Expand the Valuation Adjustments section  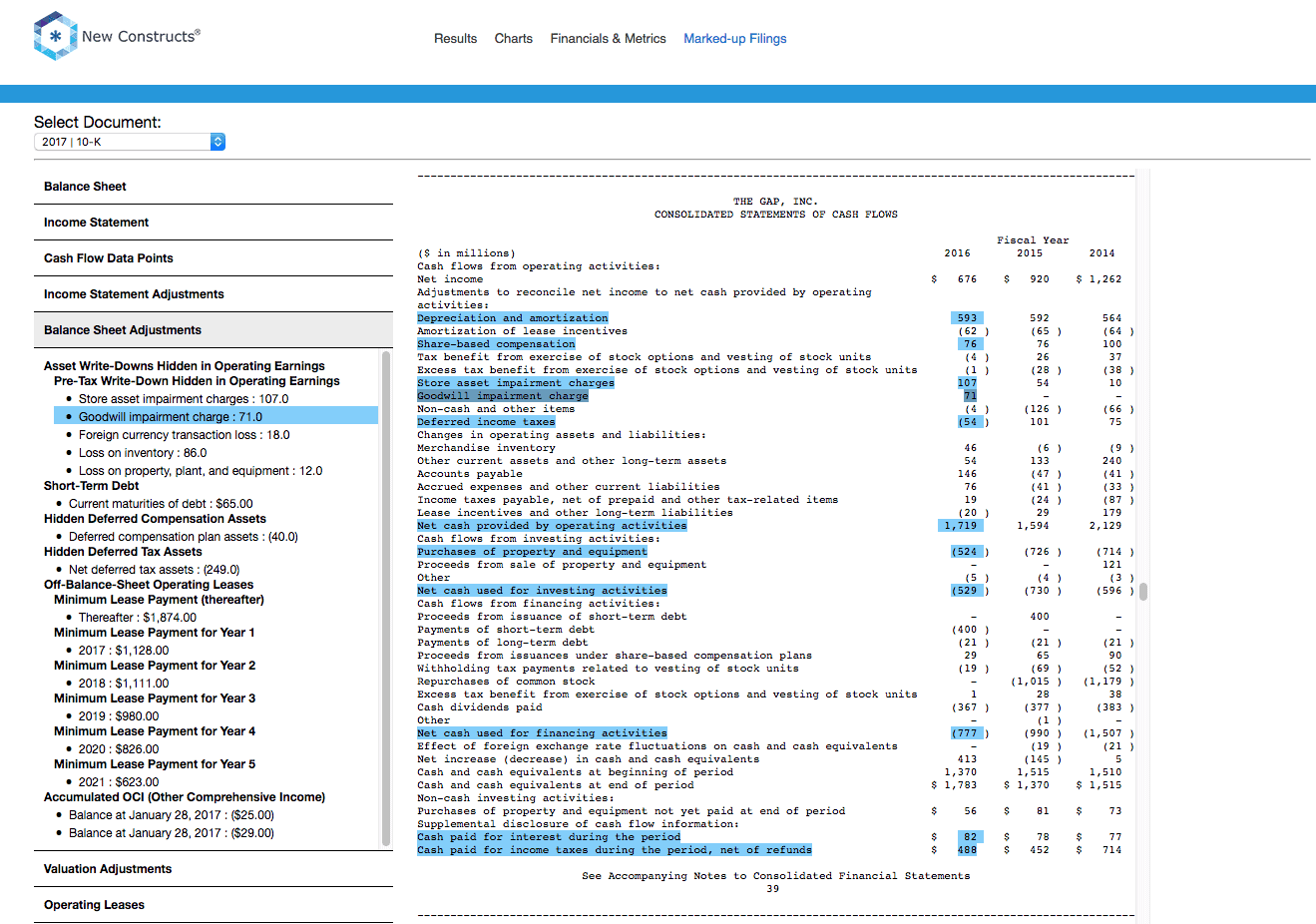[x=214, y=869]
